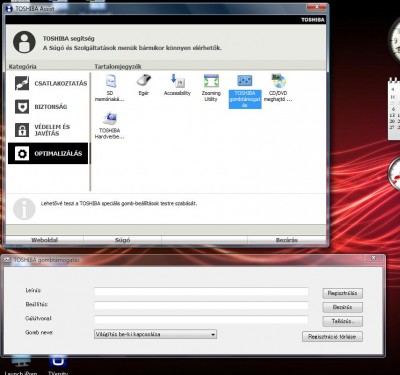This screenshot has height=375, width=400.
Task: Click Bezárás in the gombtámogatás dialog
Action: (x=343, y=307)
